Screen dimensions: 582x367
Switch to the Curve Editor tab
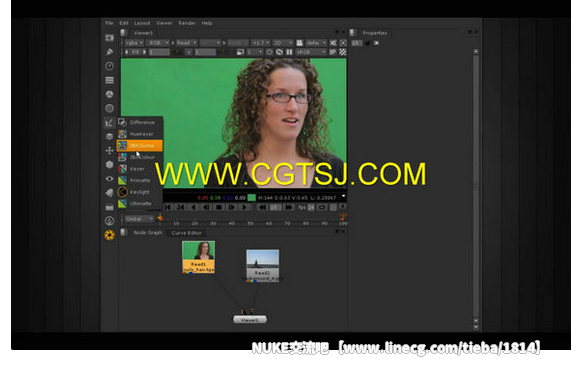[x=187, y=233]
